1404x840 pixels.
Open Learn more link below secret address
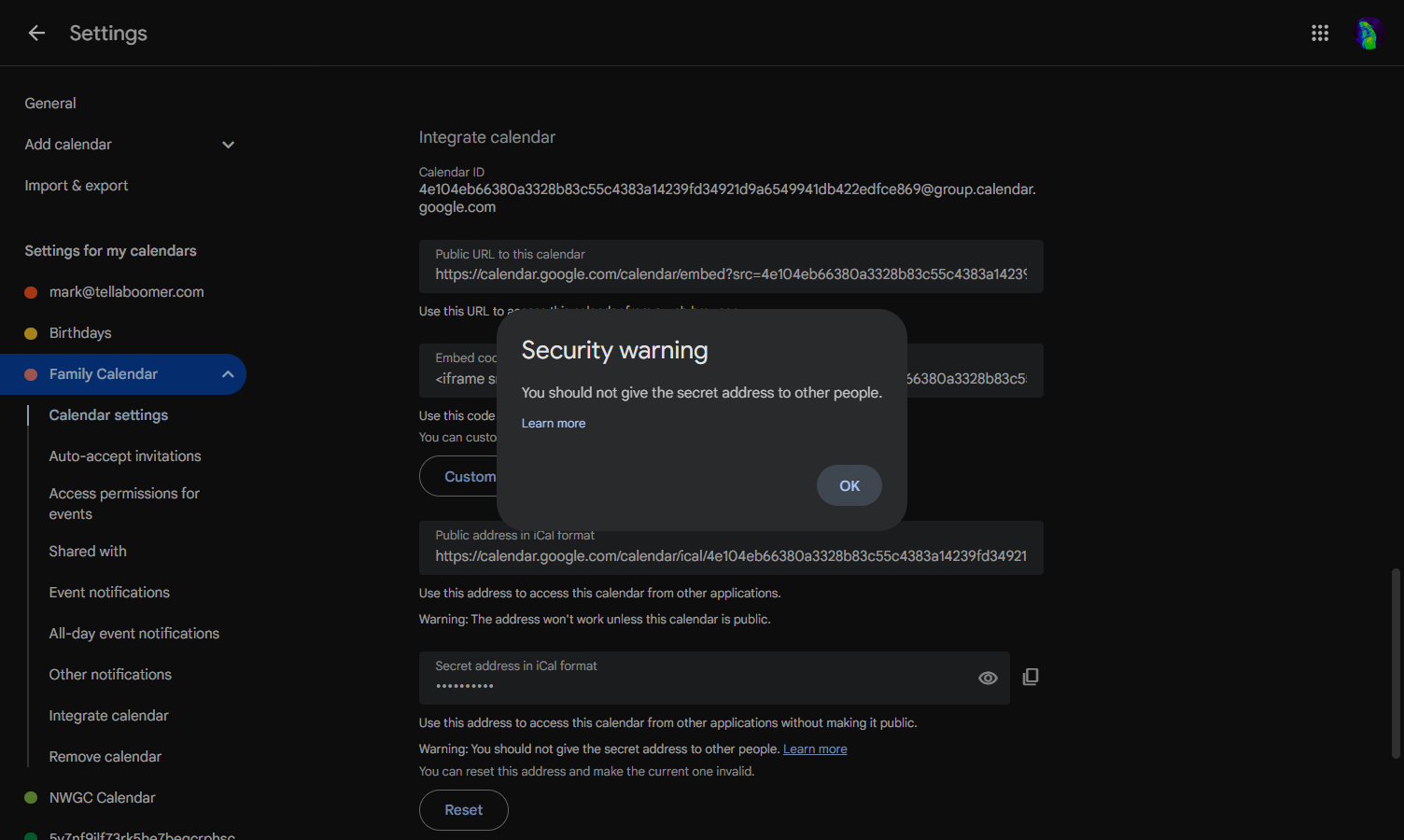815,749
